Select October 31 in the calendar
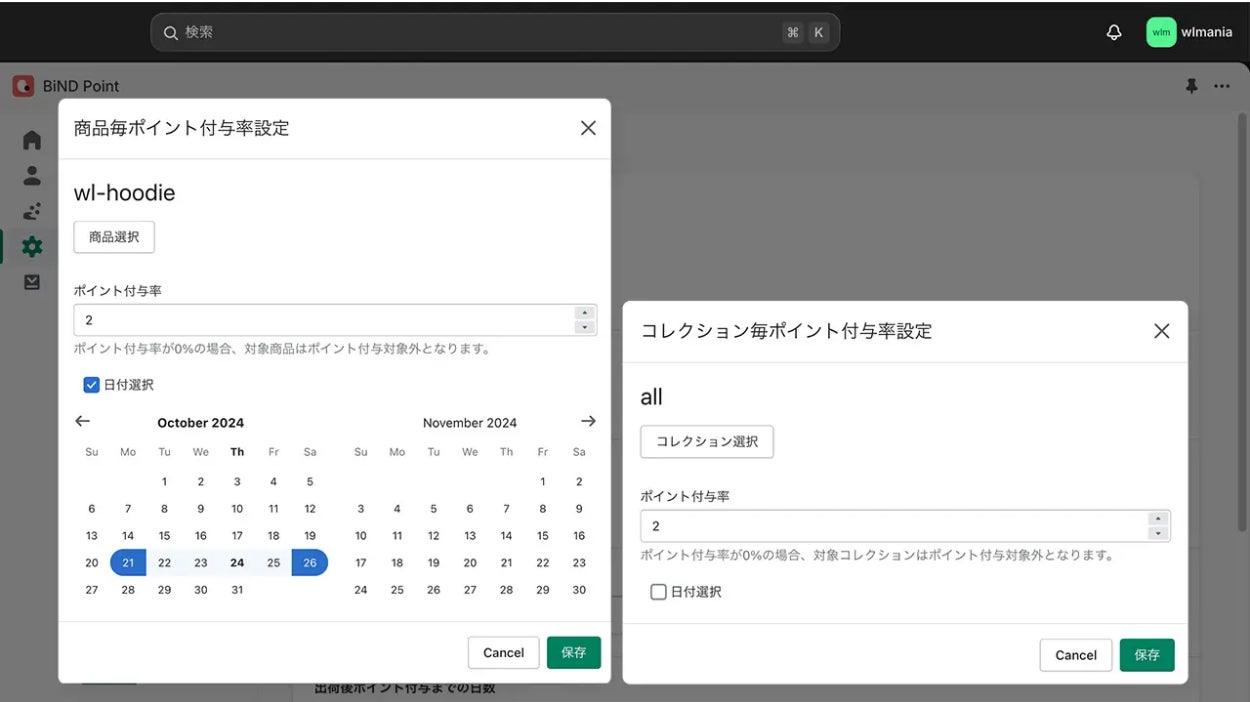The width and height of the screenshot is (1250, 702). pos(237,590)
